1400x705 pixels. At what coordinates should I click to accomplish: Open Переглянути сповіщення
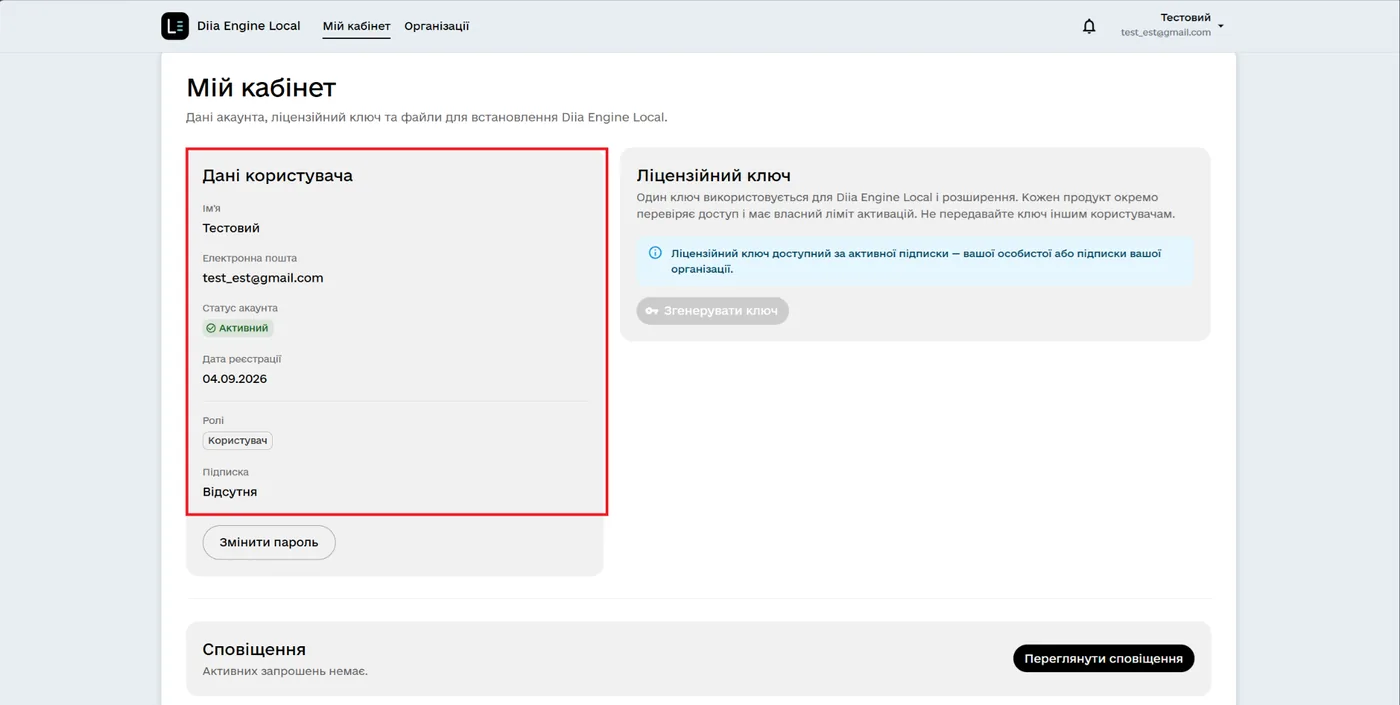(x=1103, y=658)
